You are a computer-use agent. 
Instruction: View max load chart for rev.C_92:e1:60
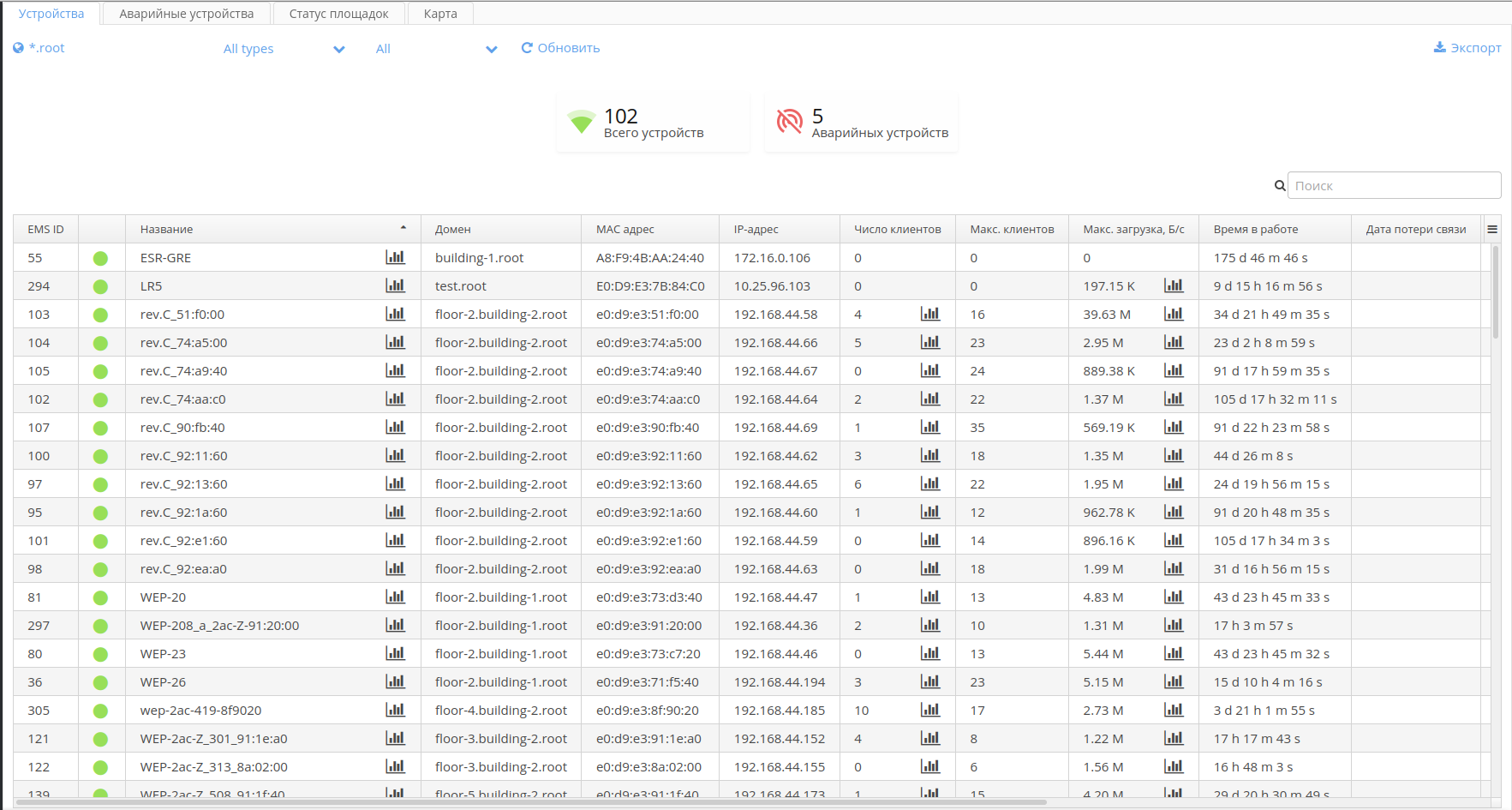click(x=1174, y=540)
